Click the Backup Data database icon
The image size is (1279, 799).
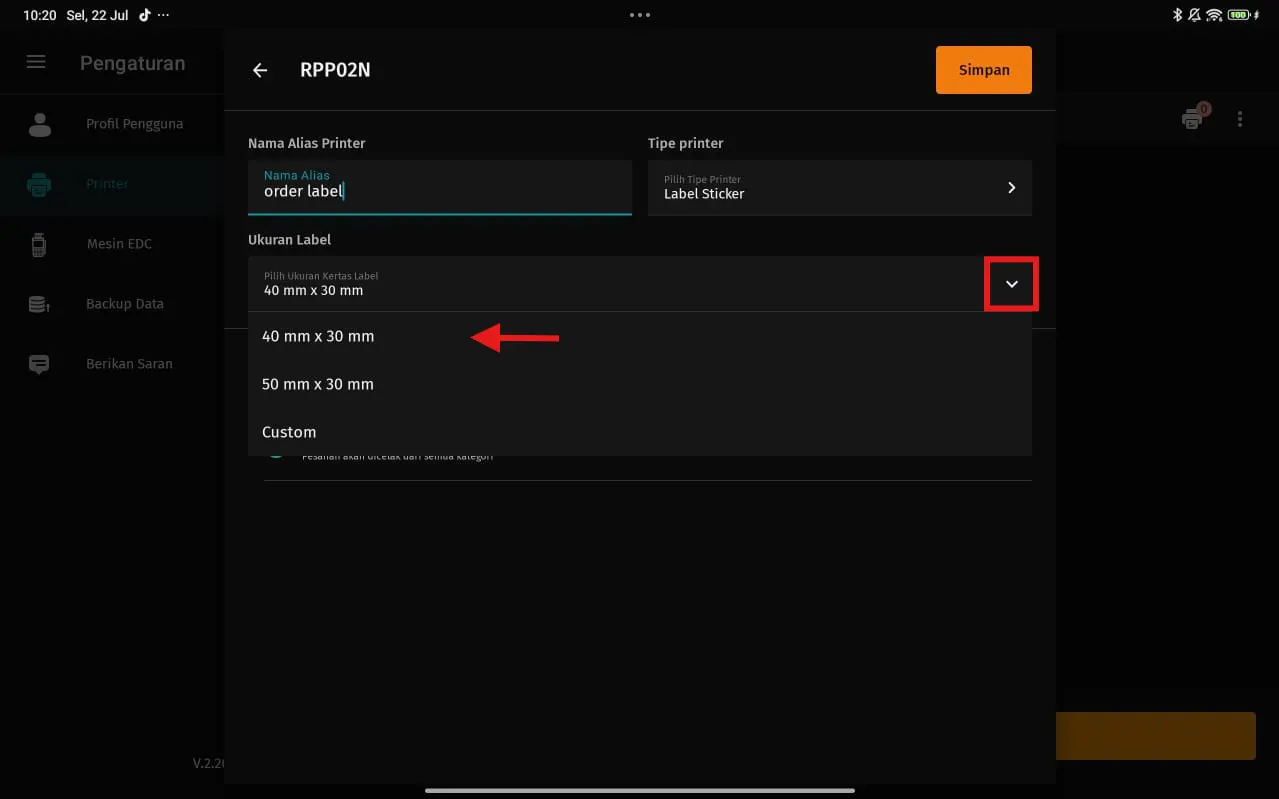39,304
